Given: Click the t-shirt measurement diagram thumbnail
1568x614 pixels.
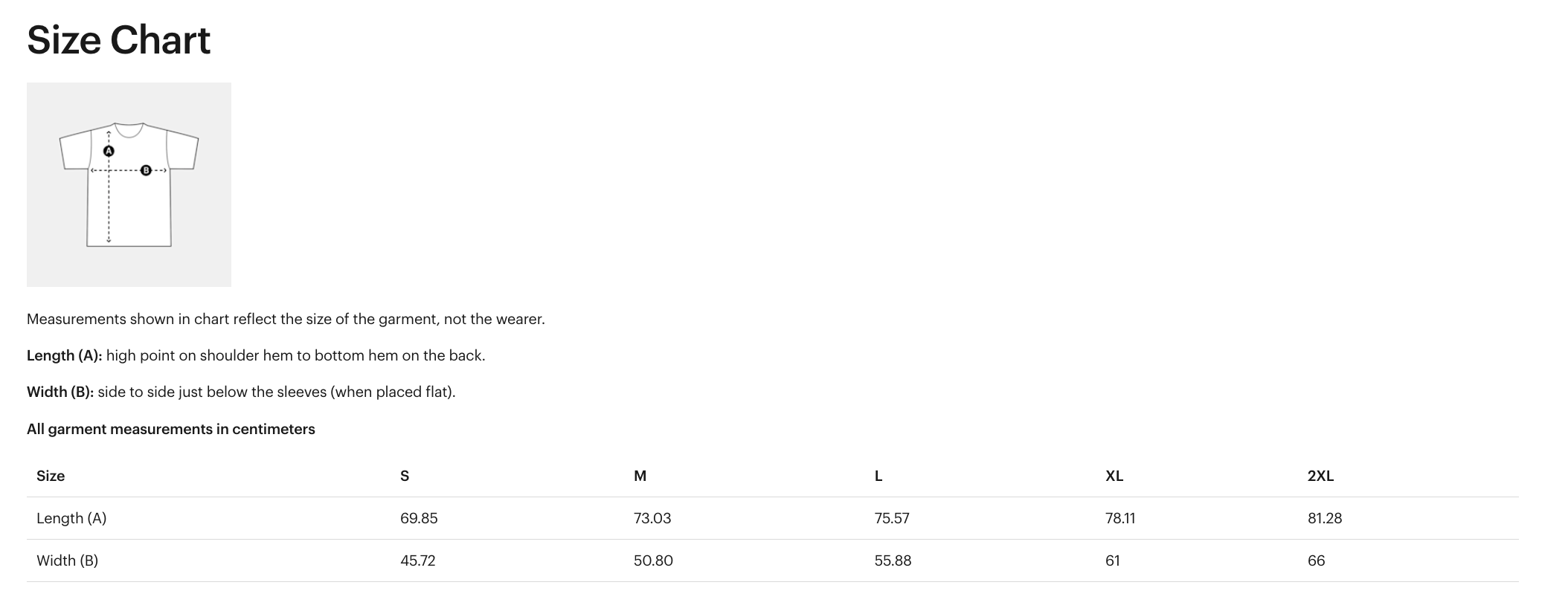Looking at the screenshot, I should [129, 184].
